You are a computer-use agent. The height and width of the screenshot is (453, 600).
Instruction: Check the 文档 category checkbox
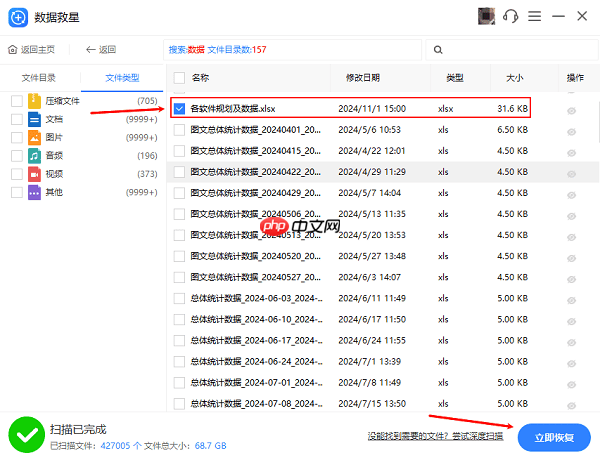click(x=17, y=119)
